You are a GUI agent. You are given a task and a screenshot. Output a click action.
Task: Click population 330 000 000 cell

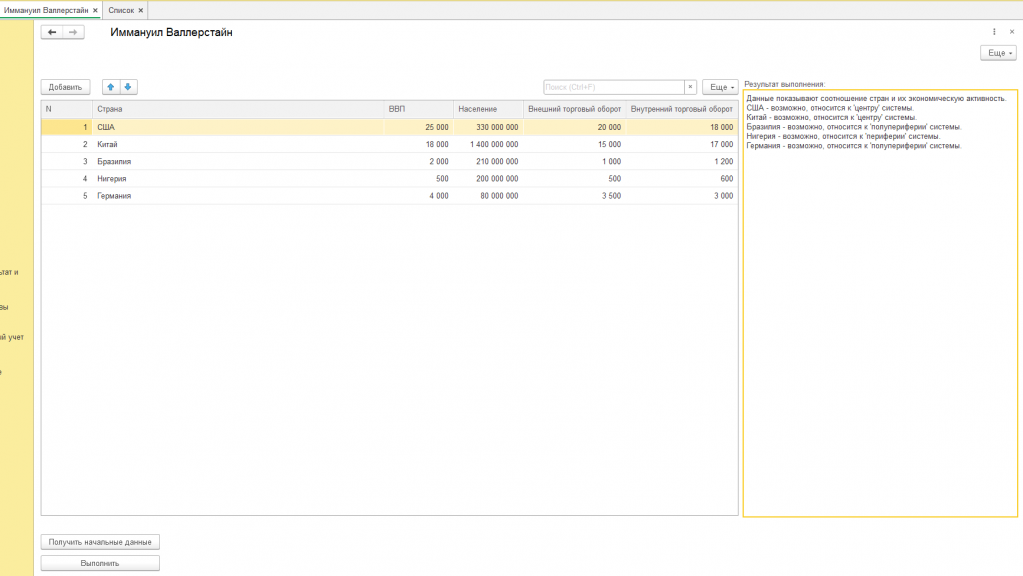(x=488, y=127)
